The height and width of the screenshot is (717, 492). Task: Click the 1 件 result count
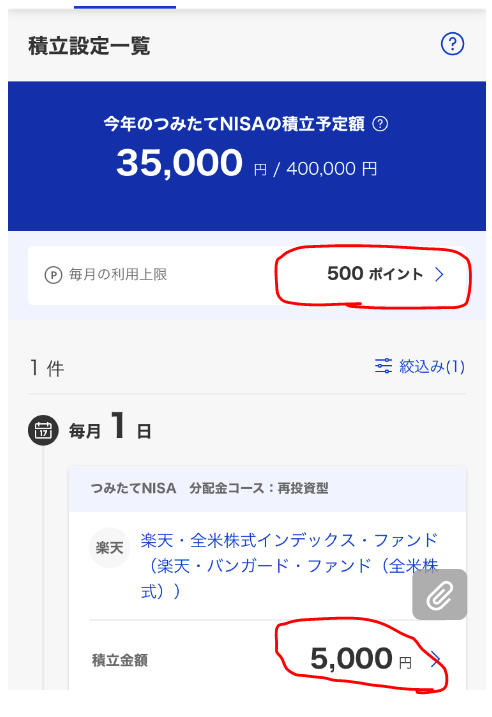47,368
